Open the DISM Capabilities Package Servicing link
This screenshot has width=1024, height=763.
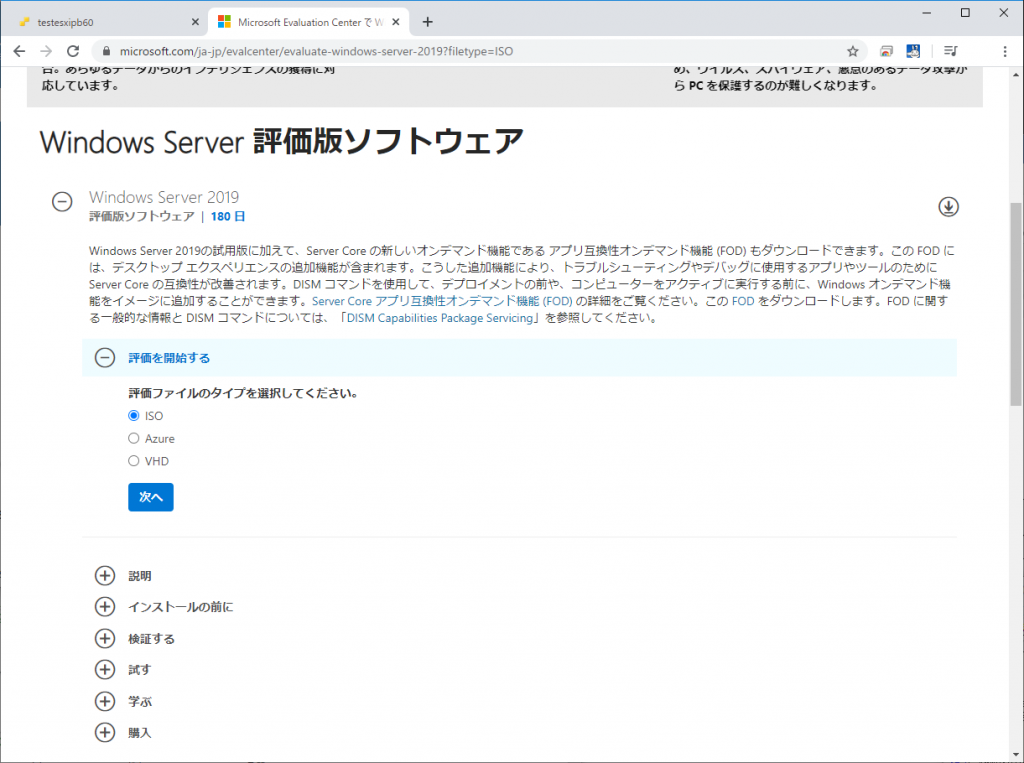coord(440,318)
